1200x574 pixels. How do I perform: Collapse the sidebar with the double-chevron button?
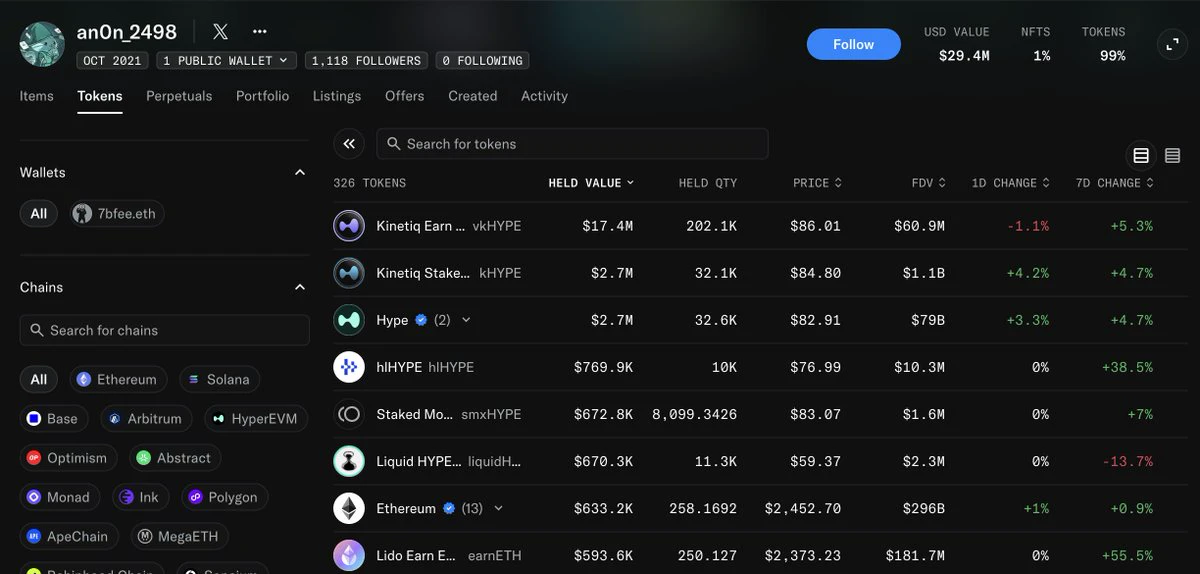(x=349, y=144)
